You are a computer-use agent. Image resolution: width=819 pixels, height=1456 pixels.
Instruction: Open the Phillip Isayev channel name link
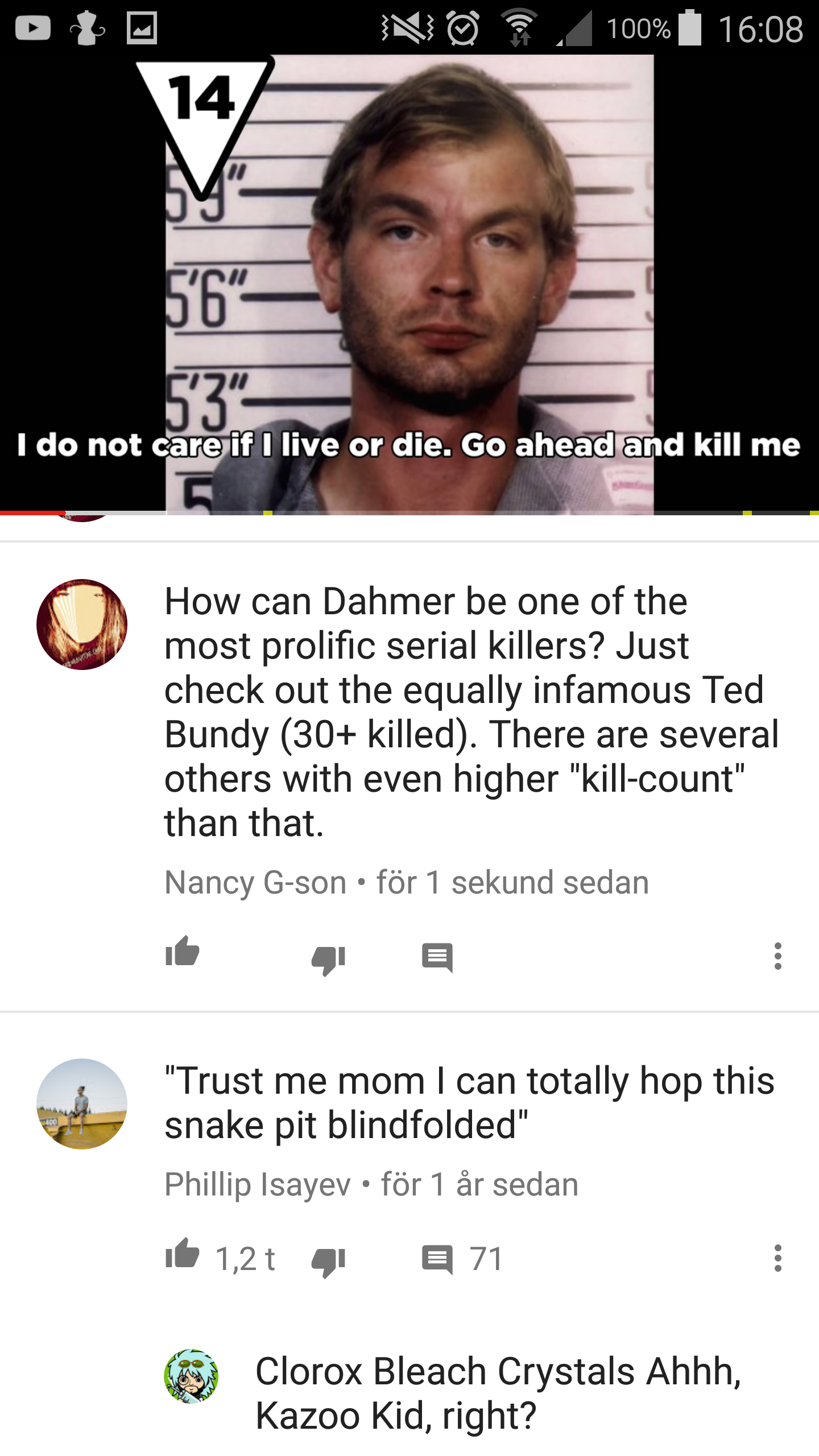pos(257,1185)
